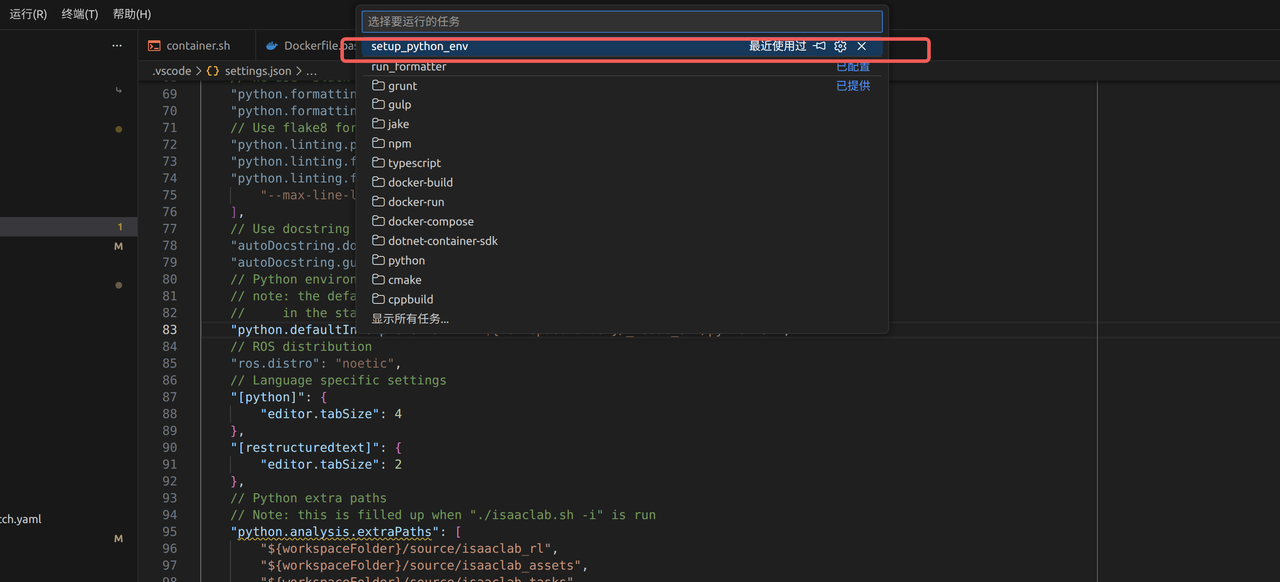Click the breadcrumb trailing ellipsis
The image size is (1280, 582).
[312, 72]
